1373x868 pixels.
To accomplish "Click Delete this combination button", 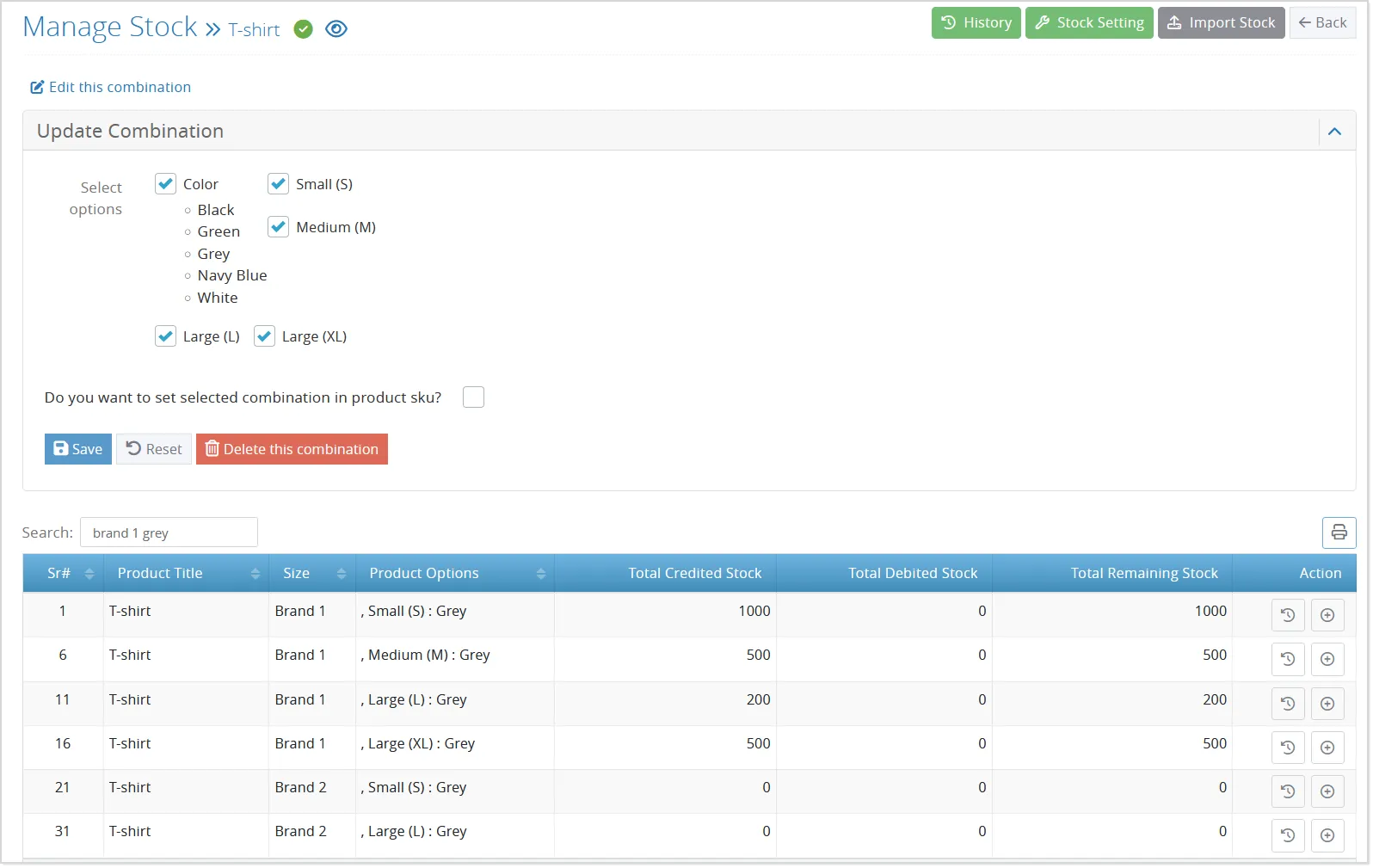I will tap(292, 449).
